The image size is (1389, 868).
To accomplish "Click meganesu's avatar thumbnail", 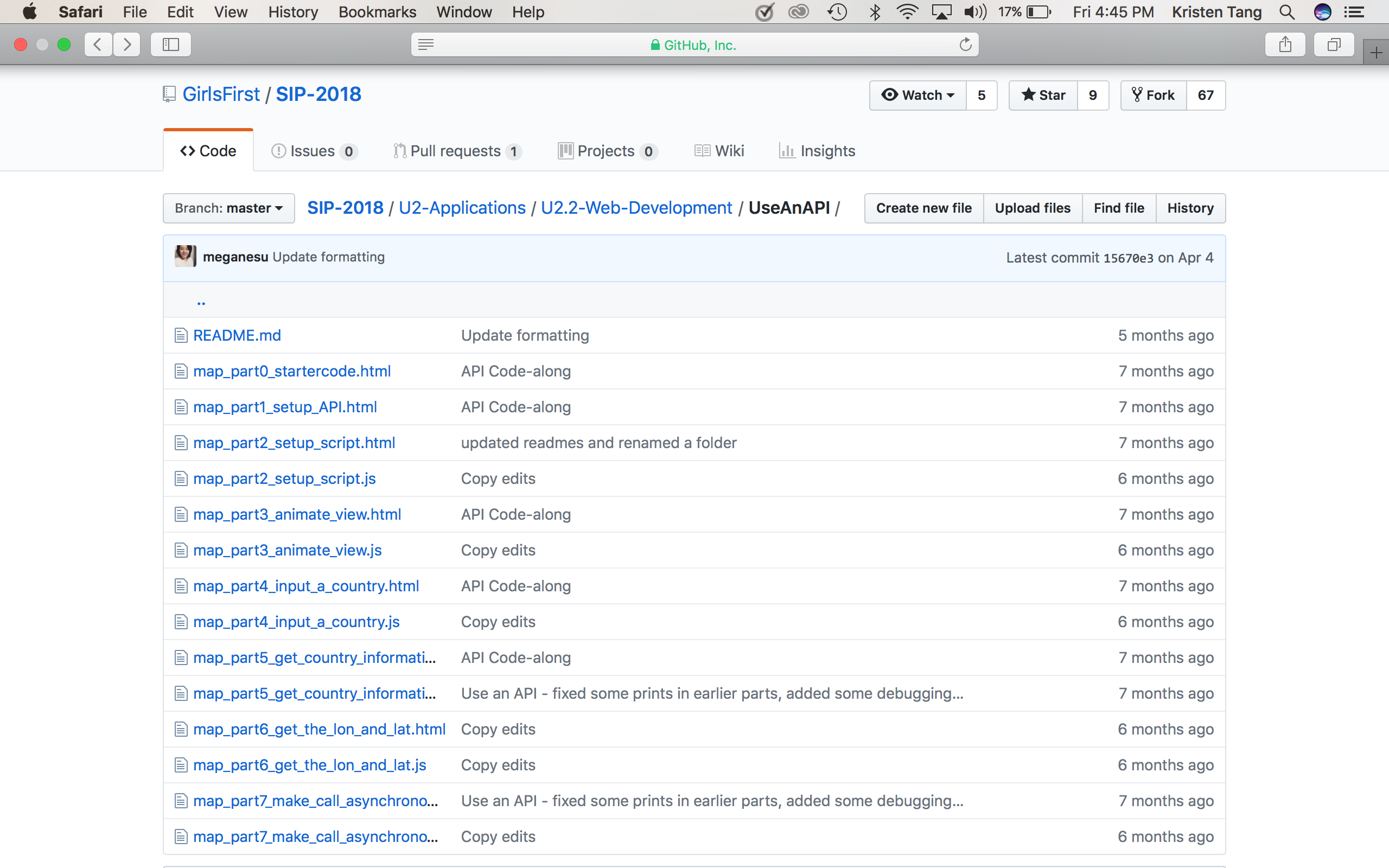I will 186,256.
